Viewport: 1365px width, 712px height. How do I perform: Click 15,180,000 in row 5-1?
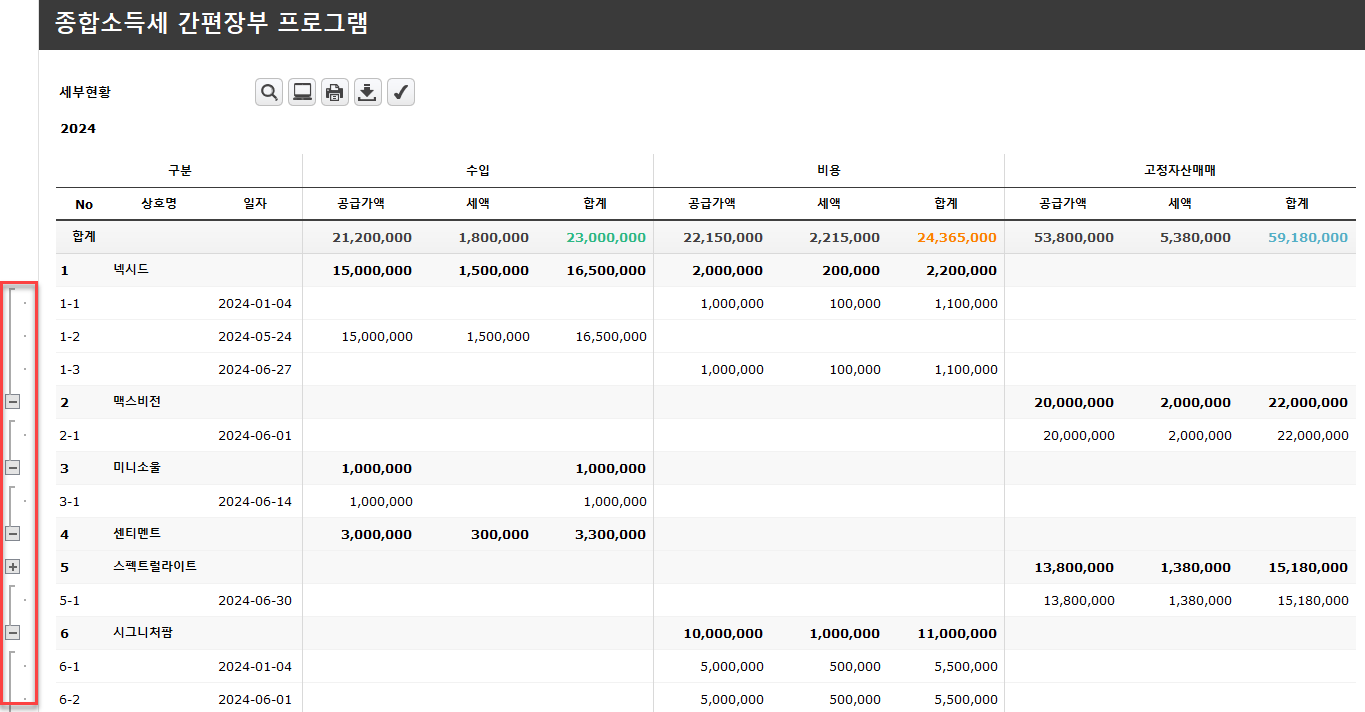tap(1313, 600)
